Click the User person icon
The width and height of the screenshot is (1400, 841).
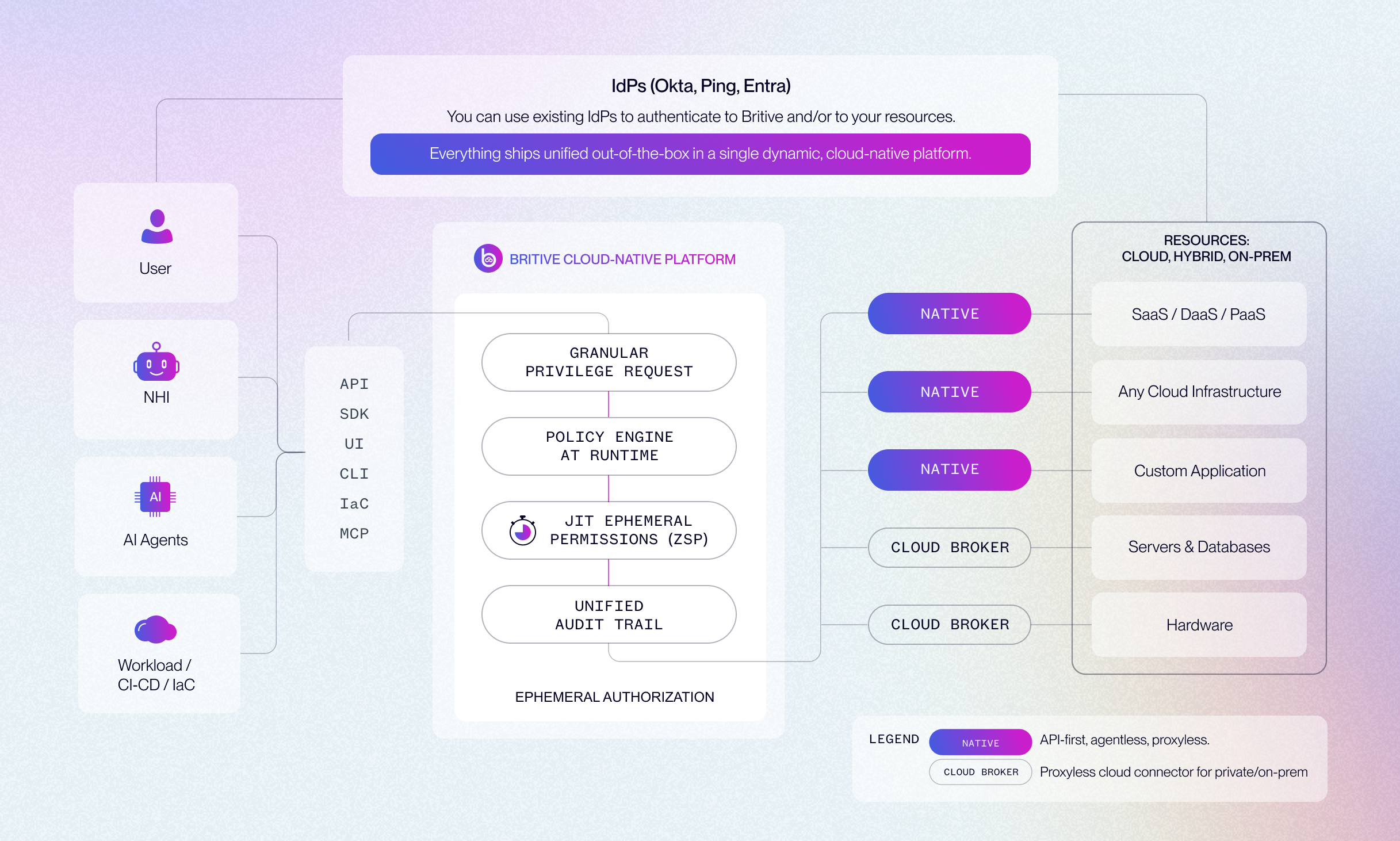coord(156,227)
